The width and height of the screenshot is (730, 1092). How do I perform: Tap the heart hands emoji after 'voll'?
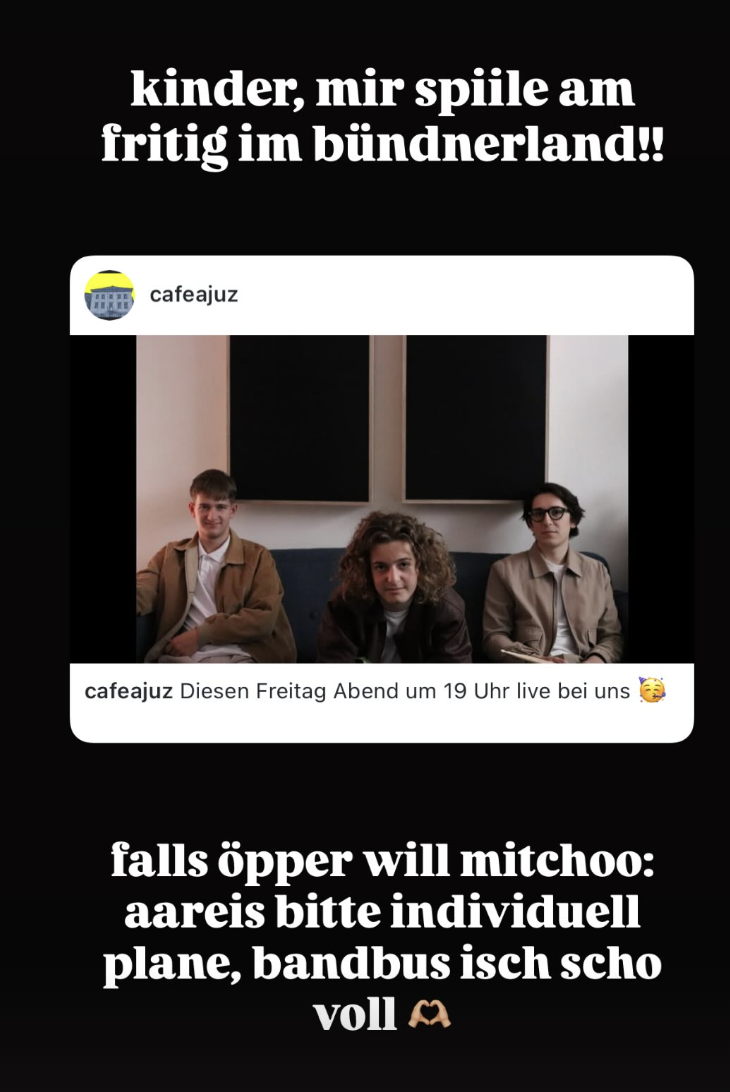coord(429,1015)
